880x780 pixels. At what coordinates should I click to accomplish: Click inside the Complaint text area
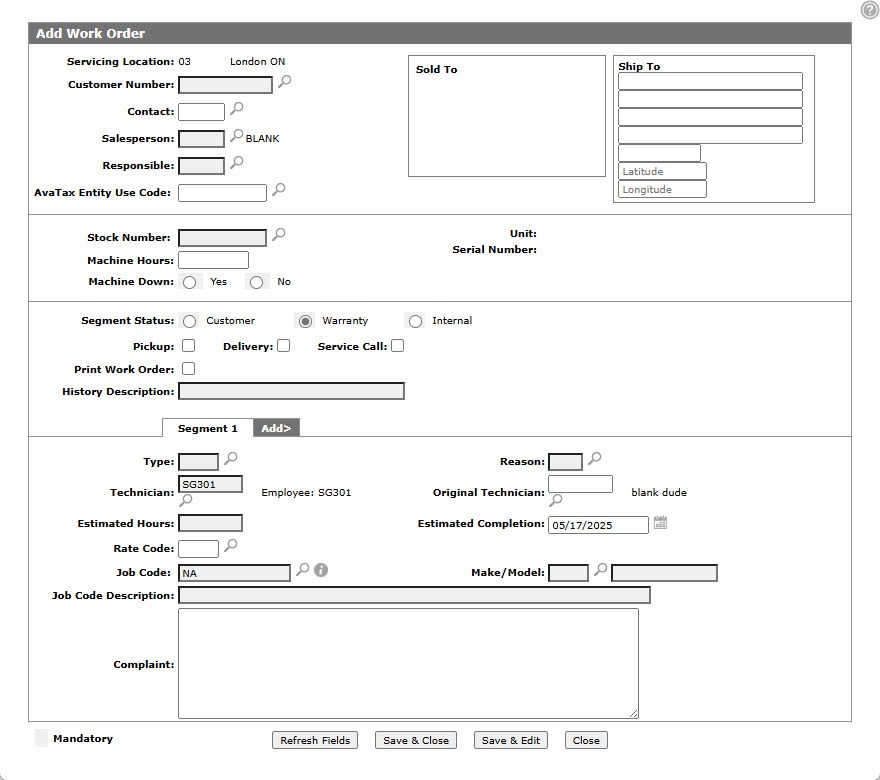408,663
